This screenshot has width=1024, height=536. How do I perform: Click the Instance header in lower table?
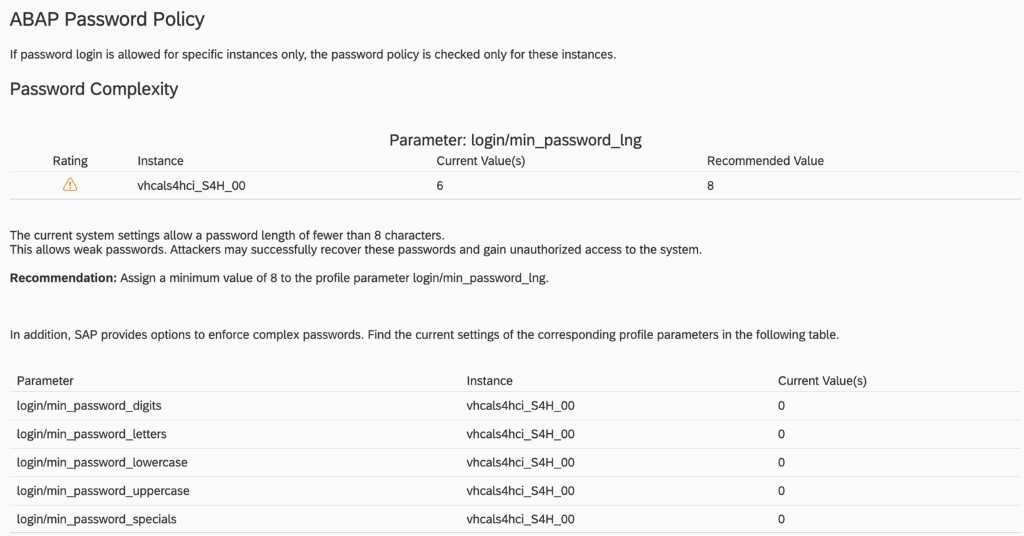coord(489,381)
